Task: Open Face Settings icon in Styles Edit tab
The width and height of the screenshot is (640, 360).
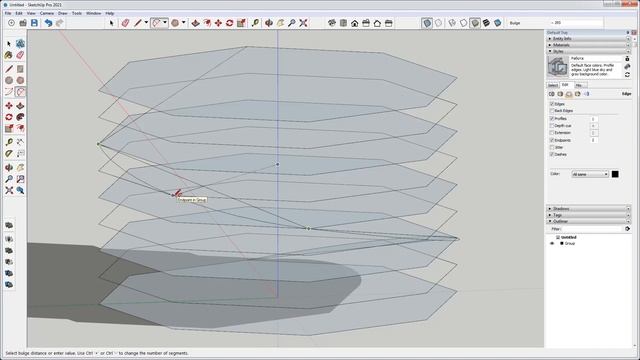Action: point(560,94)
